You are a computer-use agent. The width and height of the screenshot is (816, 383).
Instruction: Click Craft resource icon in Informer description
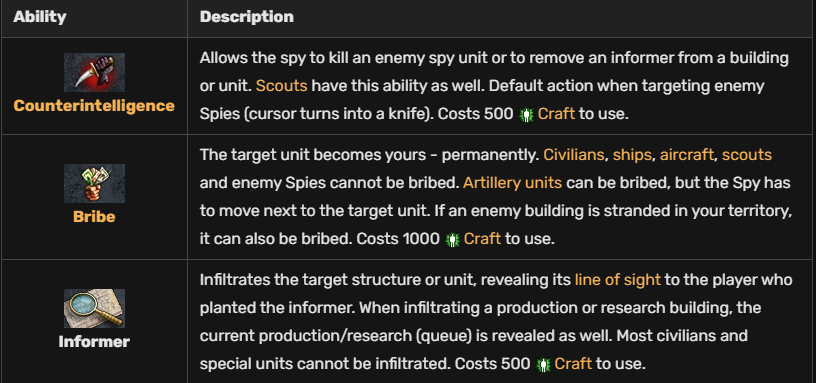[543, 365]
